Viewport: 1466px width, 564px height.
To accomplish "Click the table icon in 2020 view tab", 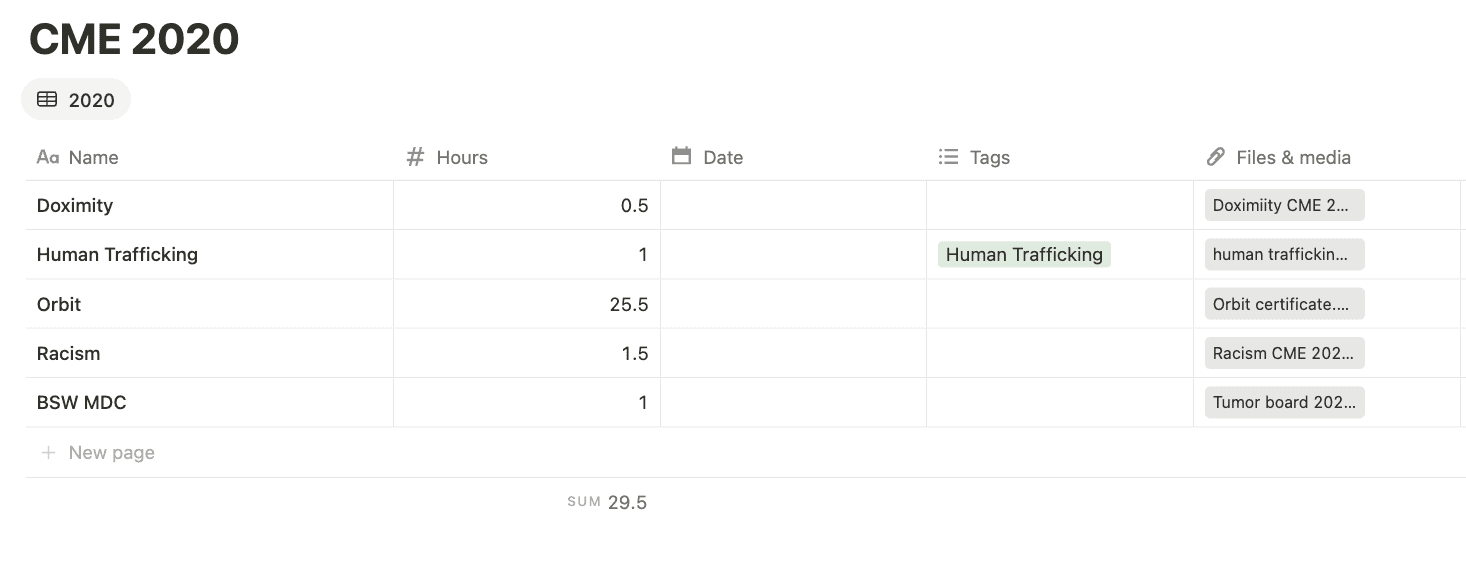I will click(x=47, y=99).
